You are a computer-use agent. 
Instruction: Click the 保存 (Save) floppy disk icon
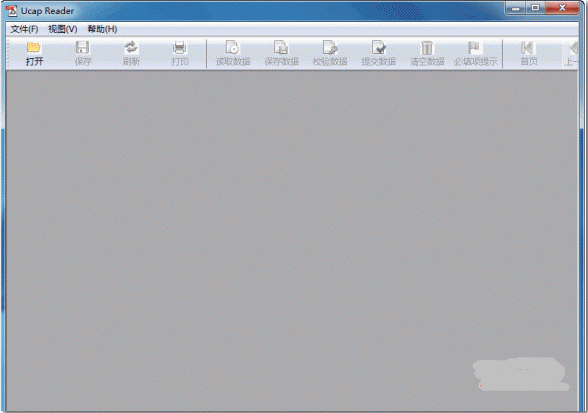82,48
